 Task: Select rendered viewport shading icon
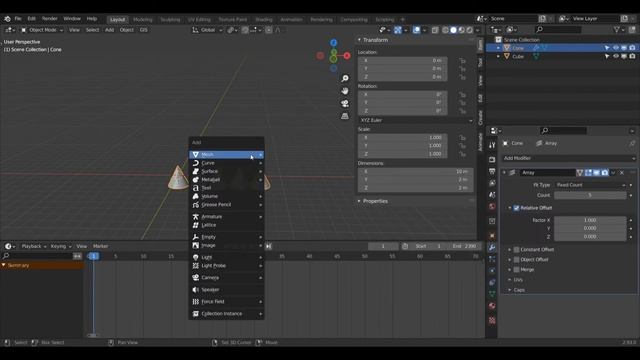pyautogui.click(x=470, y=30)
